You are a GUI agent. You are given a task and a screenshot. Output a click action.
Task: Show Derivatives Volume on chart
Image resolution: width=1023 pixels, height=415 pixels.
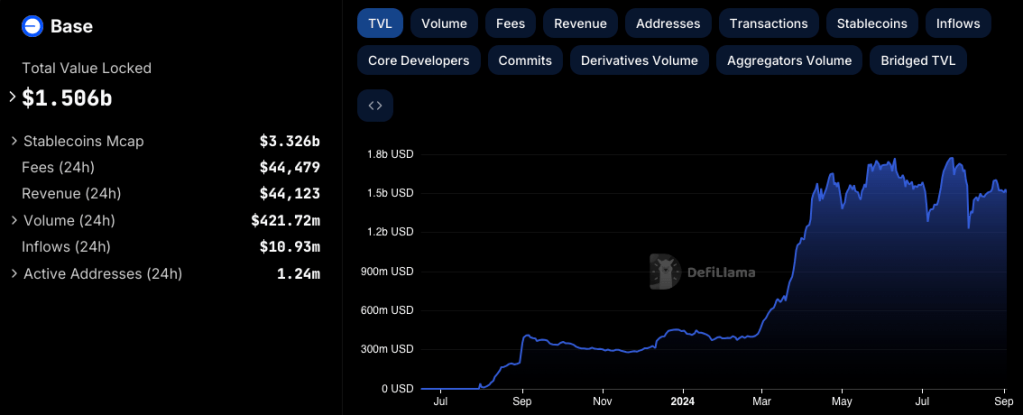pos(639,60)
